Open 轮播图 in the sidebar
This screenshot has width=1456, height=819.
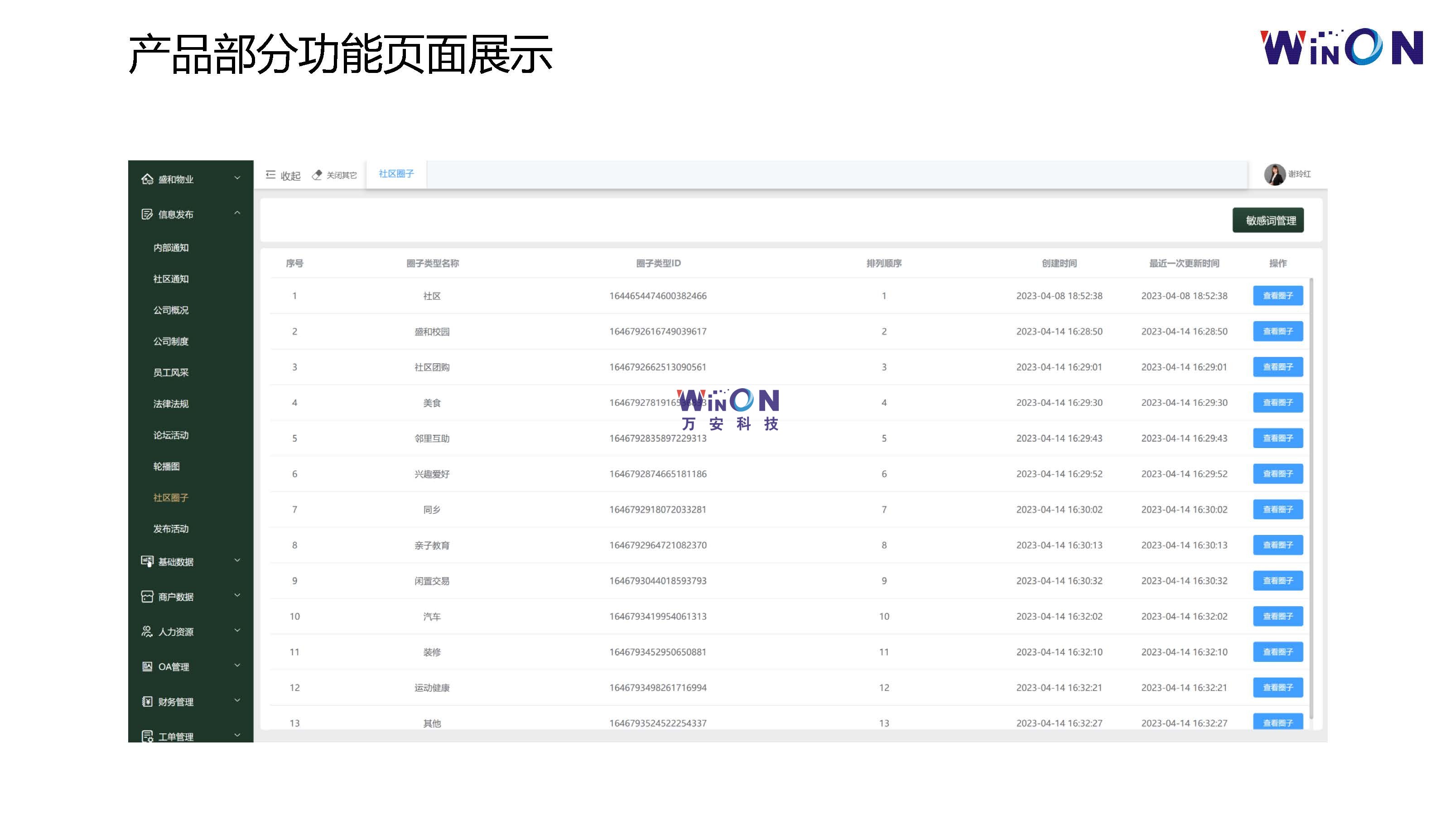tap(166, 466)
